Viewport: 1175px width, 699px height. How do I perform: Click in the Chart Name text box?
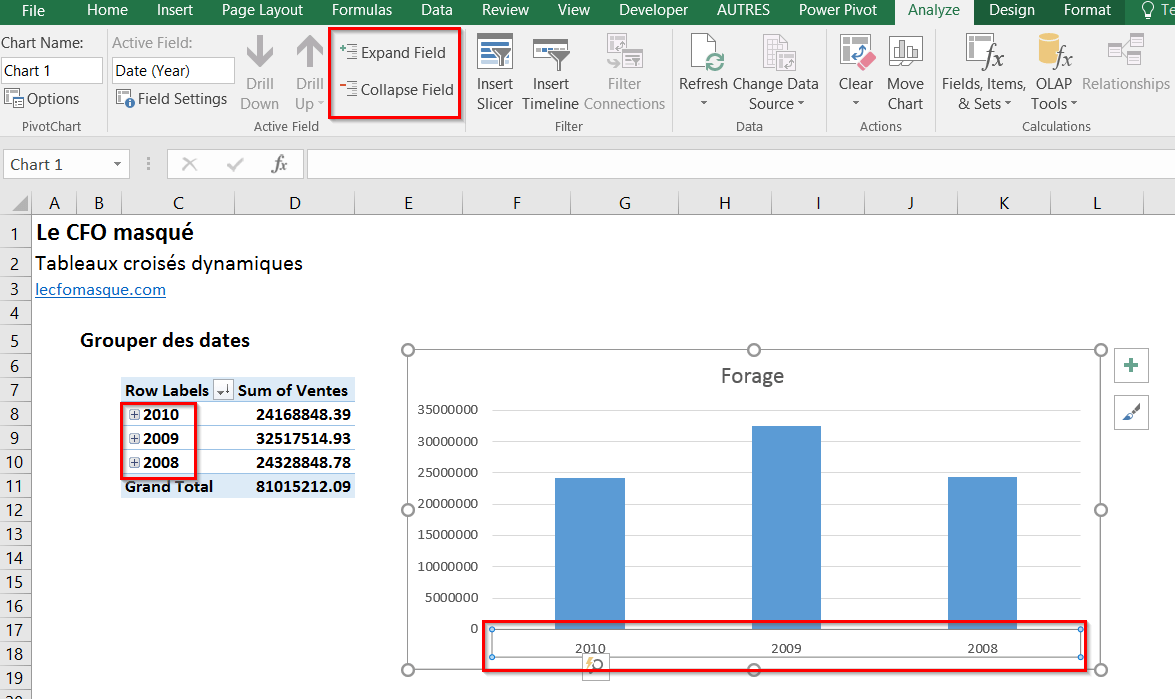coord(52,71)
